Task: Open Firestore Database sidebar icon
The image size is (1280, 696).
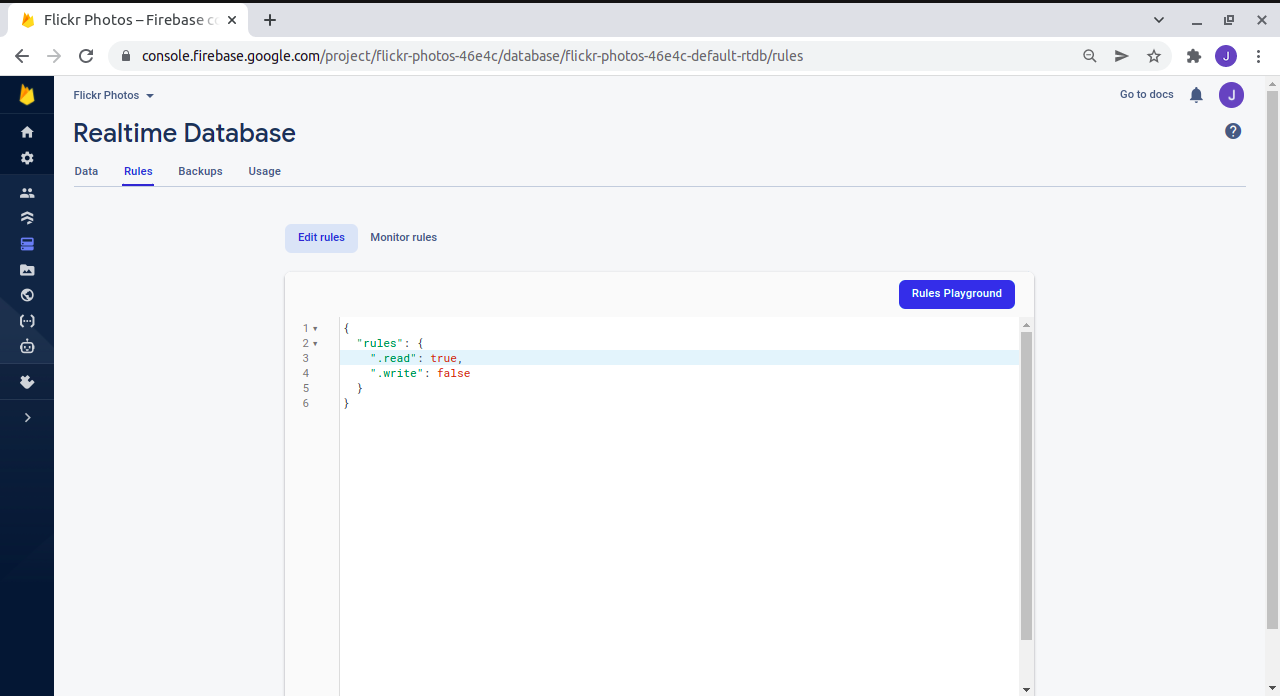Action: [27, 218]
